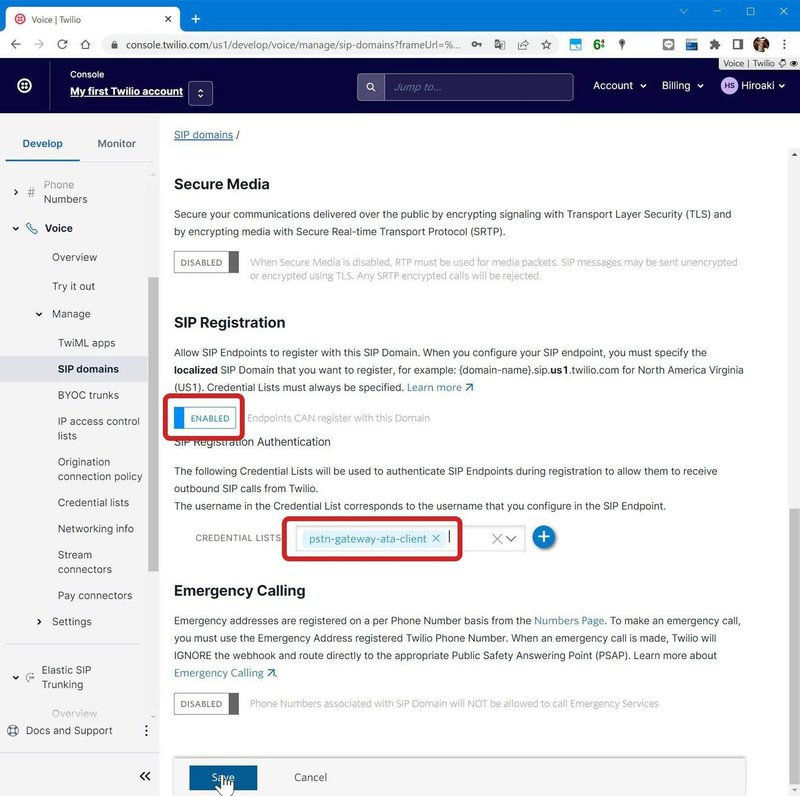Open the Chrome profile avatar
Image resolution: width=800 pixels, height=796 pixels.
click(x=761, y=44)
